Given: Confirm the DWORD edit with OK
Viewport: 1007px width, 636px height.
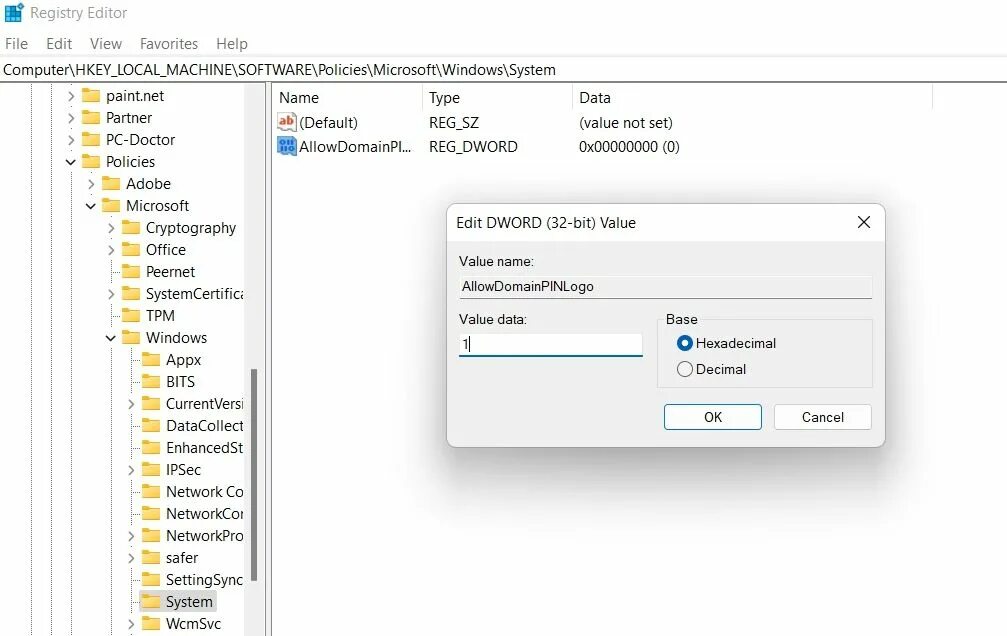Looking at the screenshot, I should [713, 417].
